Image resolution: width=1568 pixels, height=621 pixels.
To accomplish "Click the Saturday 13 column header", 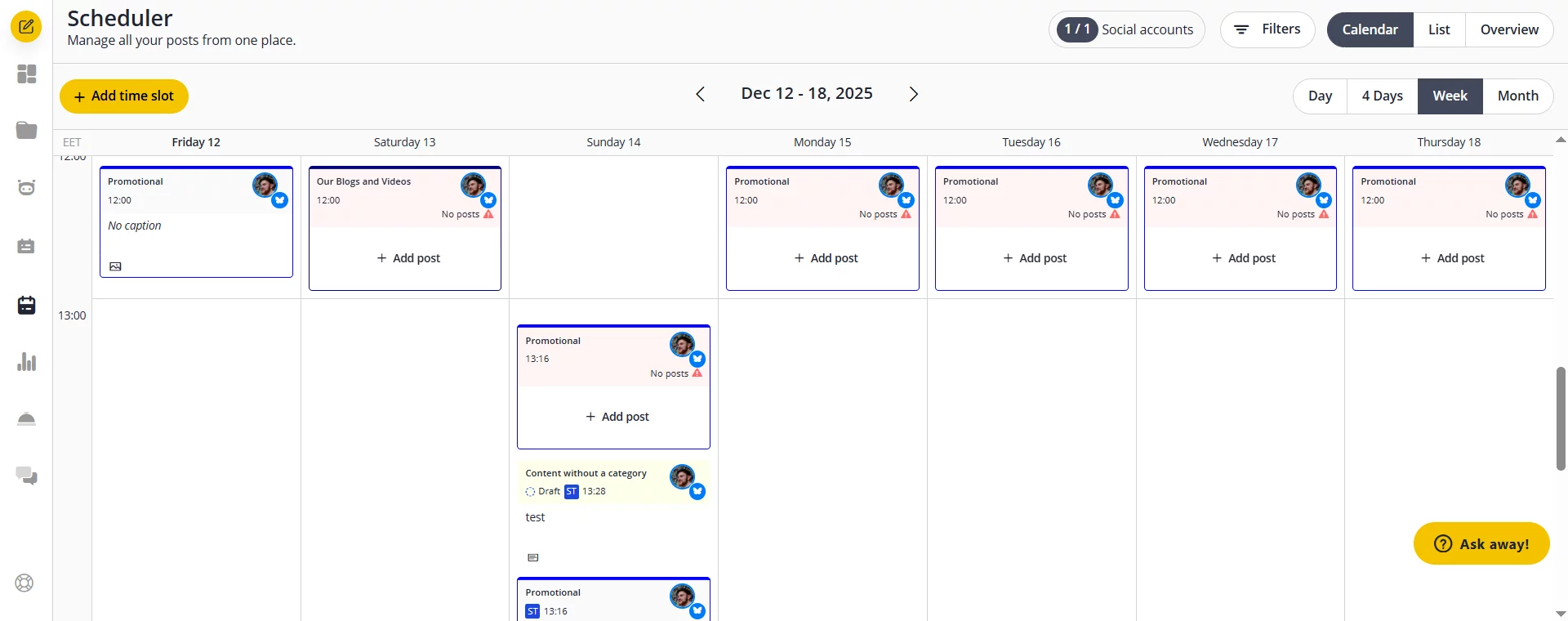I will point(404,142).
